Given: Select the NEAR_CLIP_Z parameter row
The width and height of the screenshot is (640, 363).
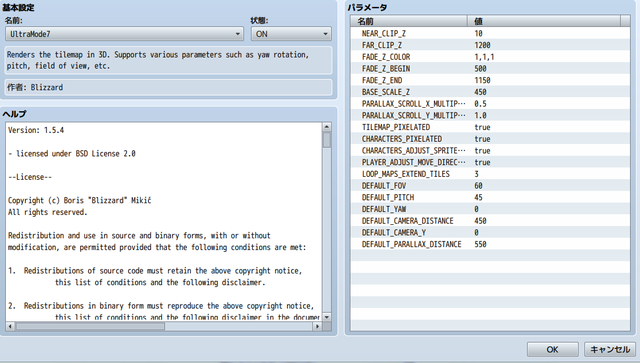Looking at the screenshot, I should point(490,33).
